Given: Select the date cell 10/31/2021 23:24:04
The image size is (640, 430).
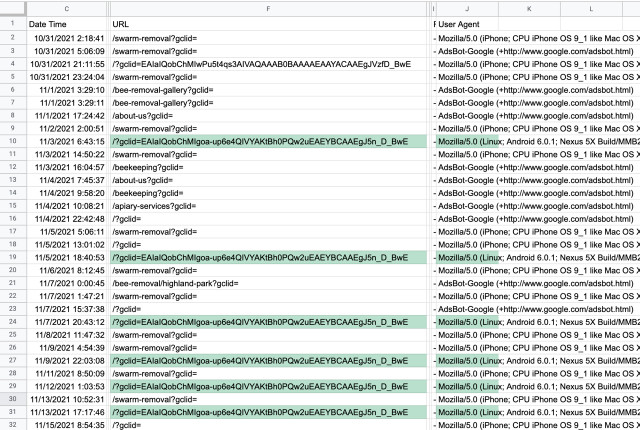Looking at the screenshot, I should [x=67, y=76].
